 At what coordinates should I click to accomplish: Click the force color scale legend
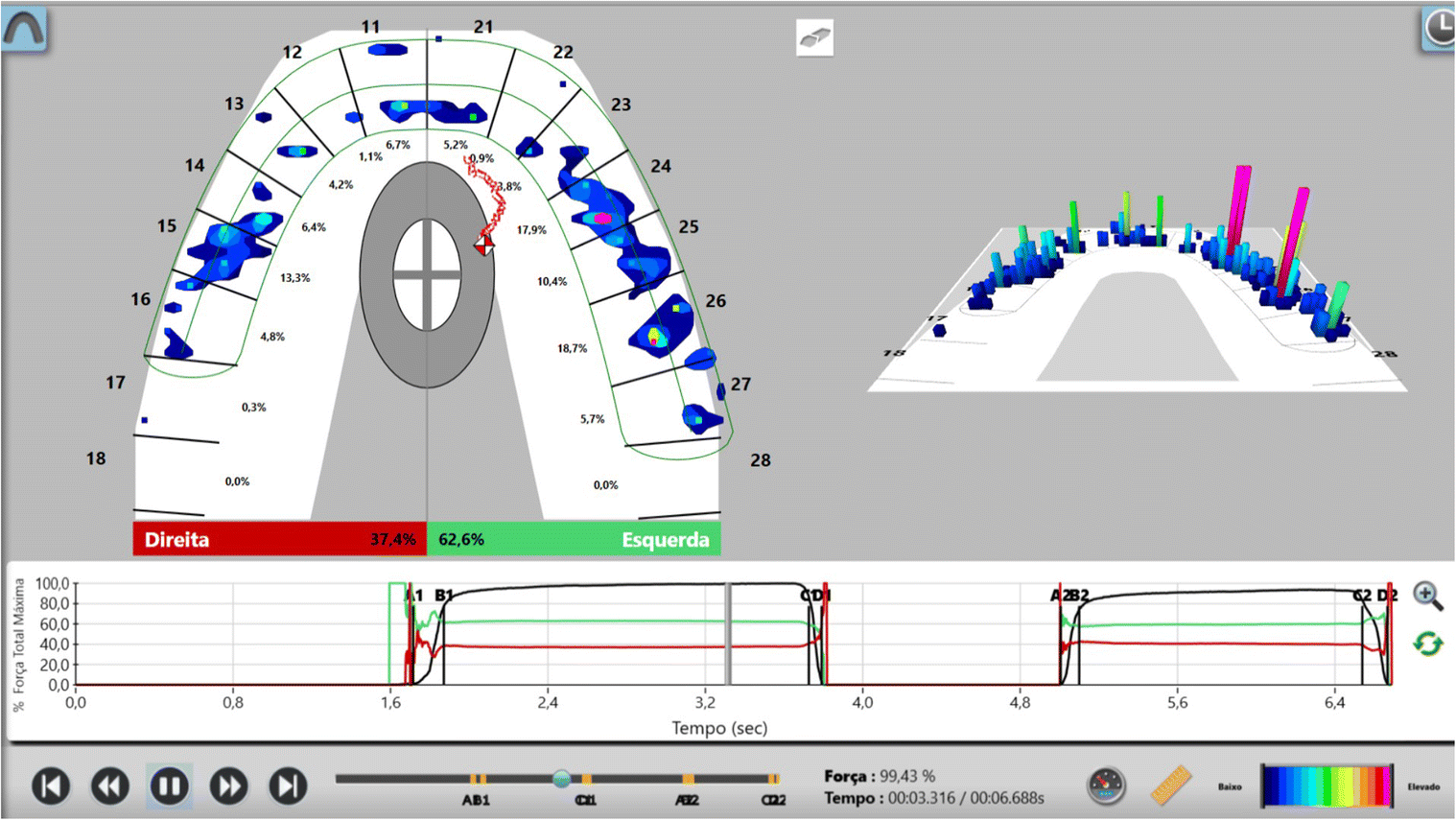tap(1327, 786)
